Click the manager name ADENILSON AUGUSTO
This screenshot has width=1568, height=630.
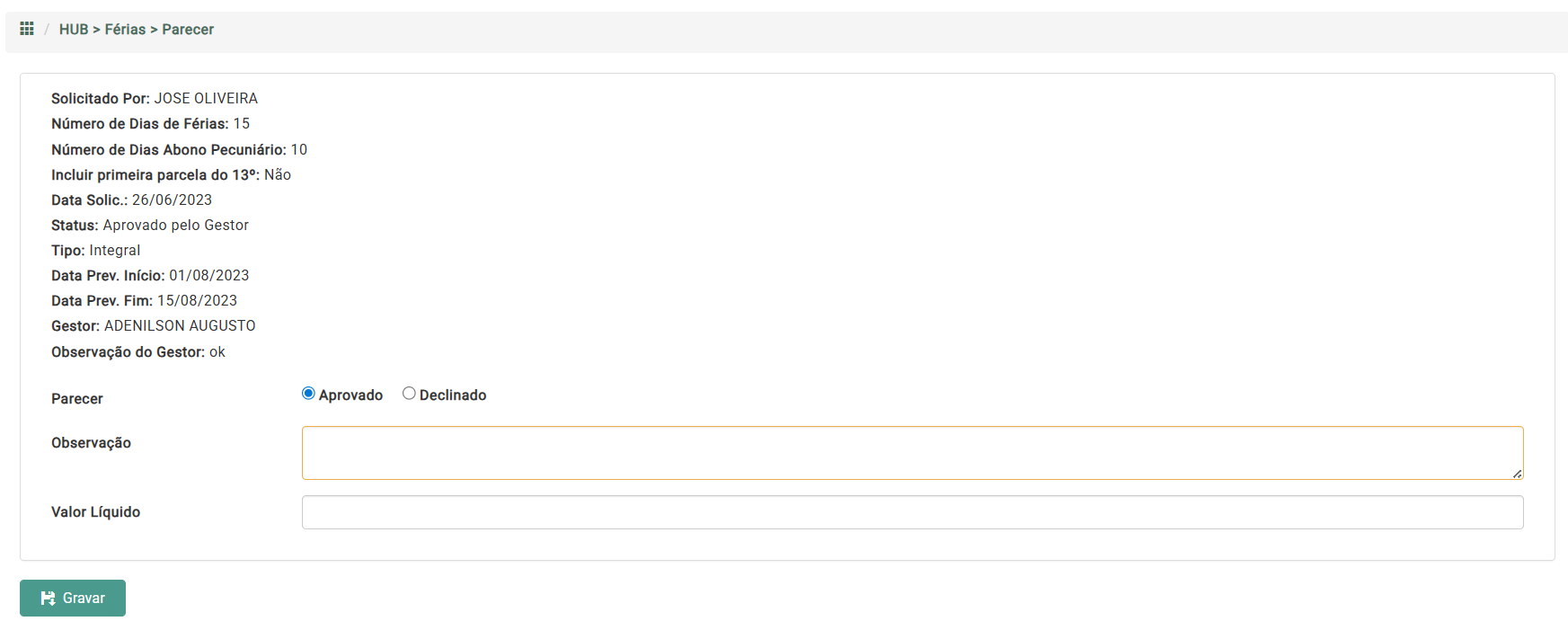click(180, 326)
